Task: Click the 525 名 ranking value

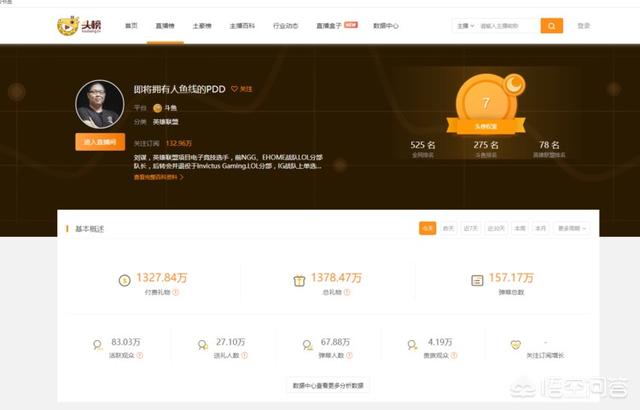Action: (423, 145)
